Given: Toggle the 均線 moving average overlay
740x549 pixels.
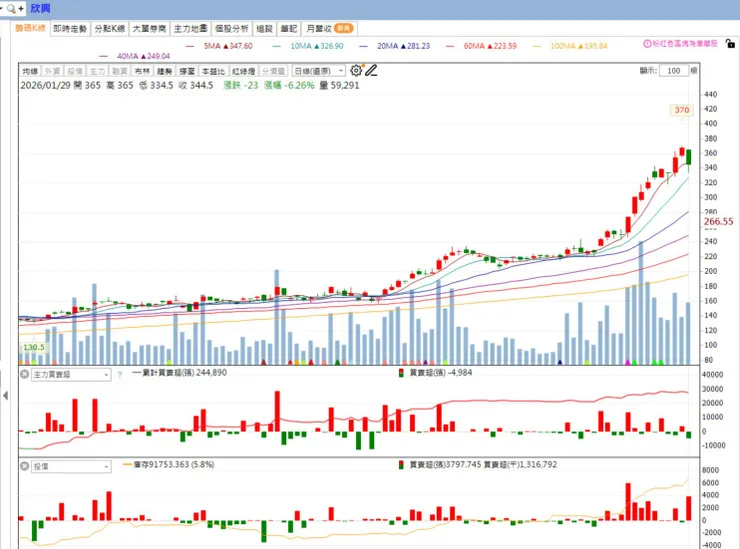Looking at the screenshot, I should click(x=30, y=71).
